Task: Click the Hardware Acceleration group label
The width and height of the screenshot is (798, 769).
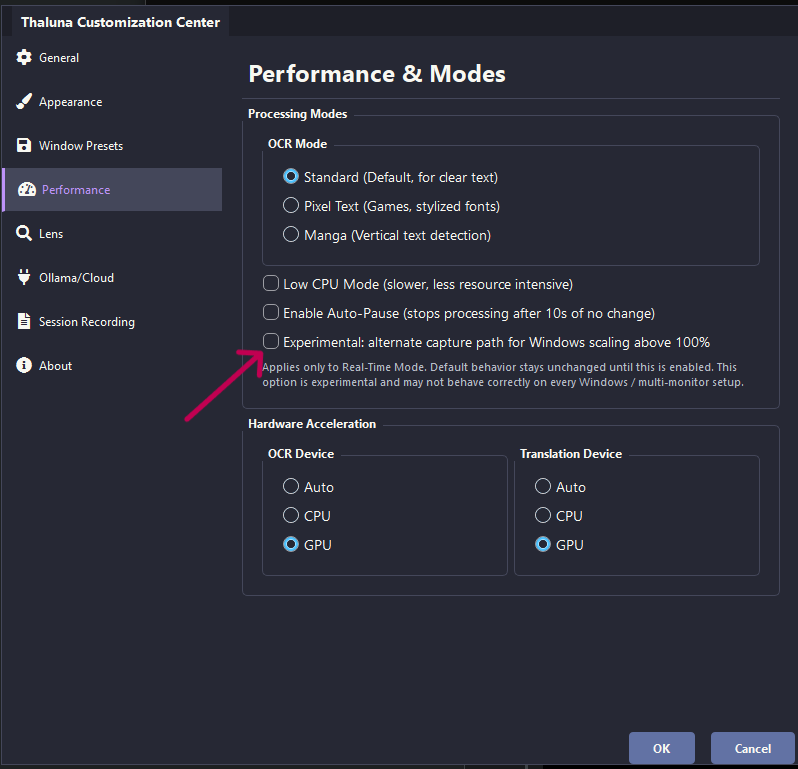Action: point(311,424)
